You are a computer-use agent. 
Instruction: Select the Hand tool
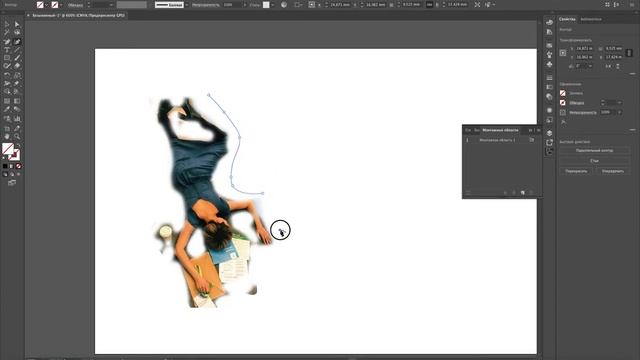tap(7, 137)
